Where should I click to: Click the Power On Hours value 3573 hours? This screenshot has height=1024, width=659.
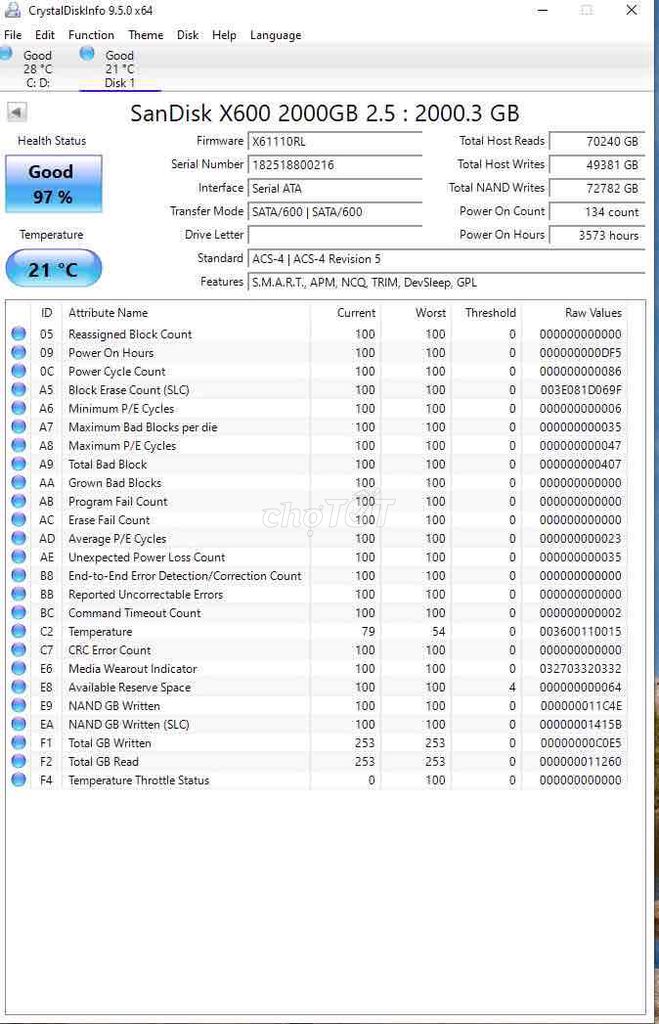pyautogui.click(x=597, y=235)
